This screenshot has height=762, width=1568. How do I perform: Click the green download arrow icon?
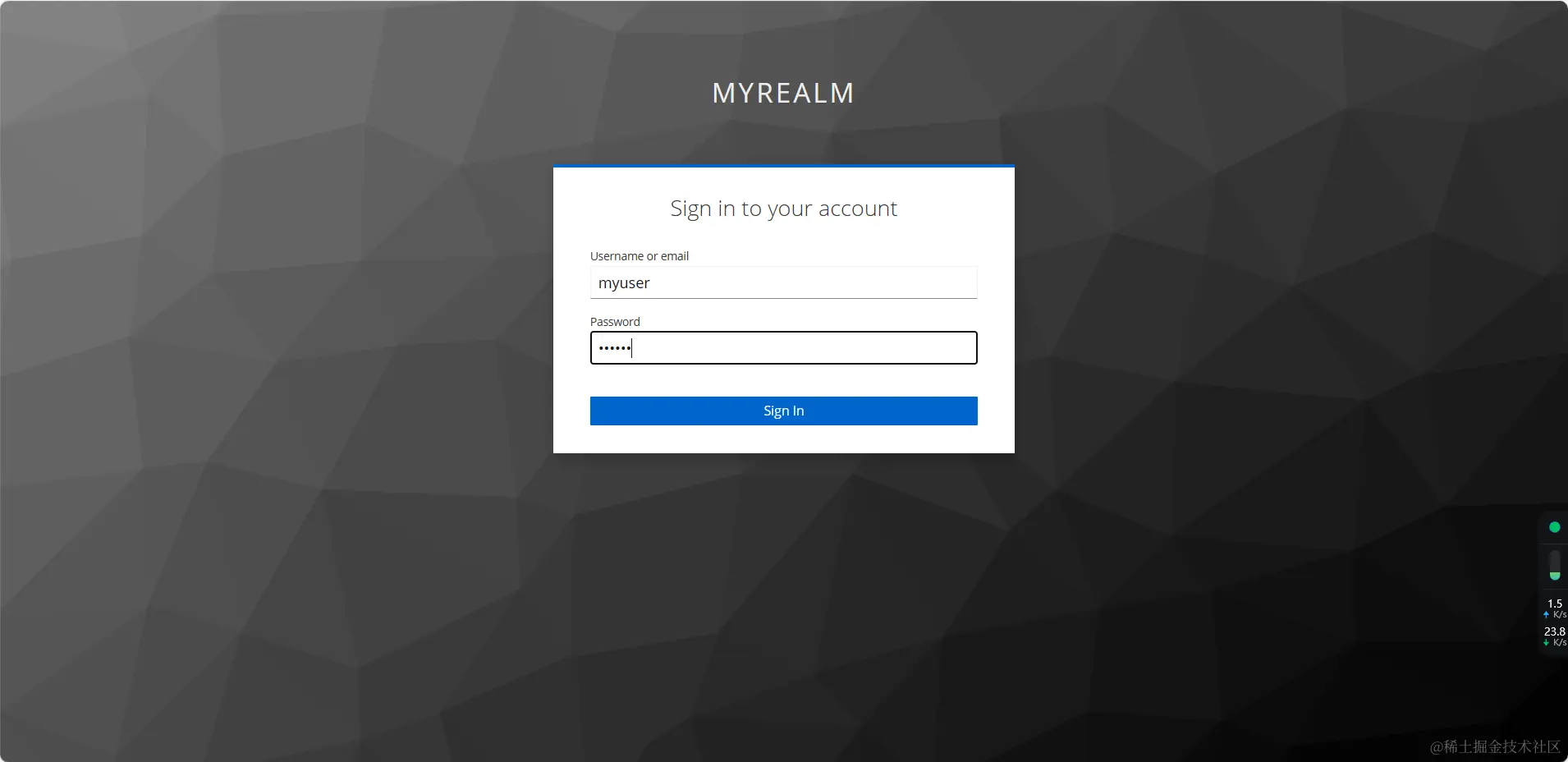click(1546, 643)
